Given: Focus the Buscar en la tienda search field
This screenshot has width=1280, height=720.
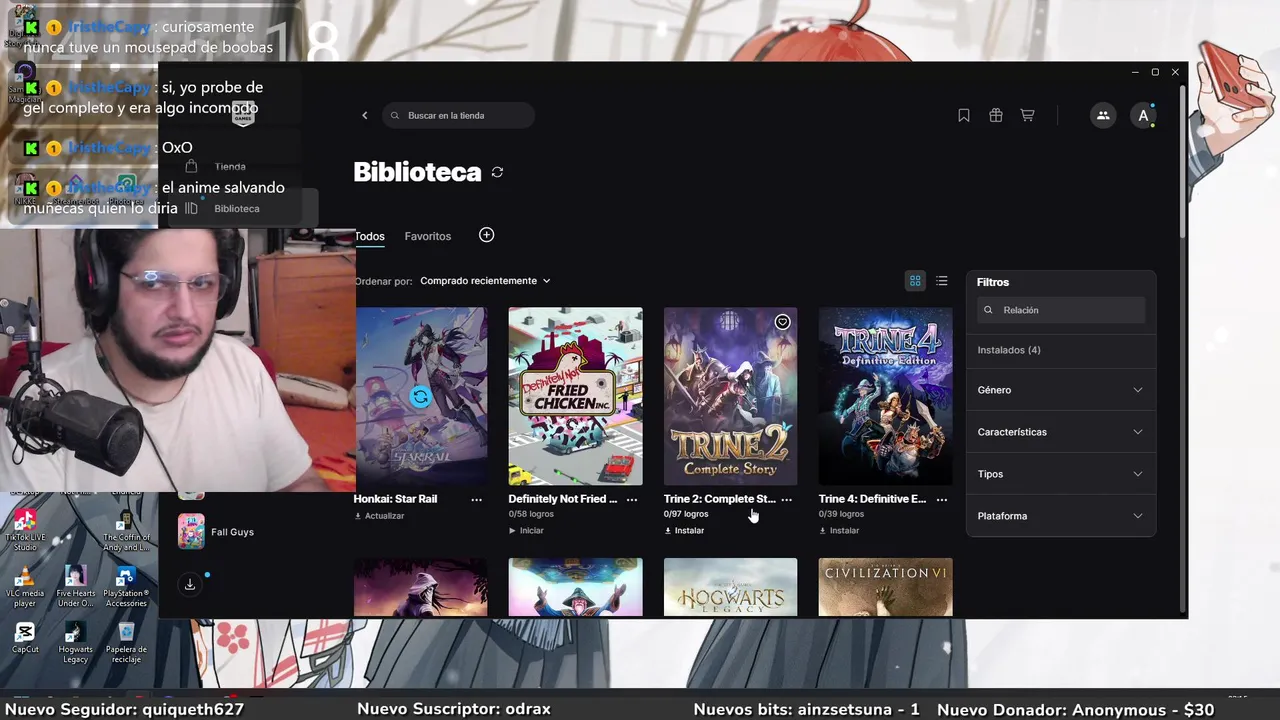Looking at the screenshot, I should (x=458, y=115).
